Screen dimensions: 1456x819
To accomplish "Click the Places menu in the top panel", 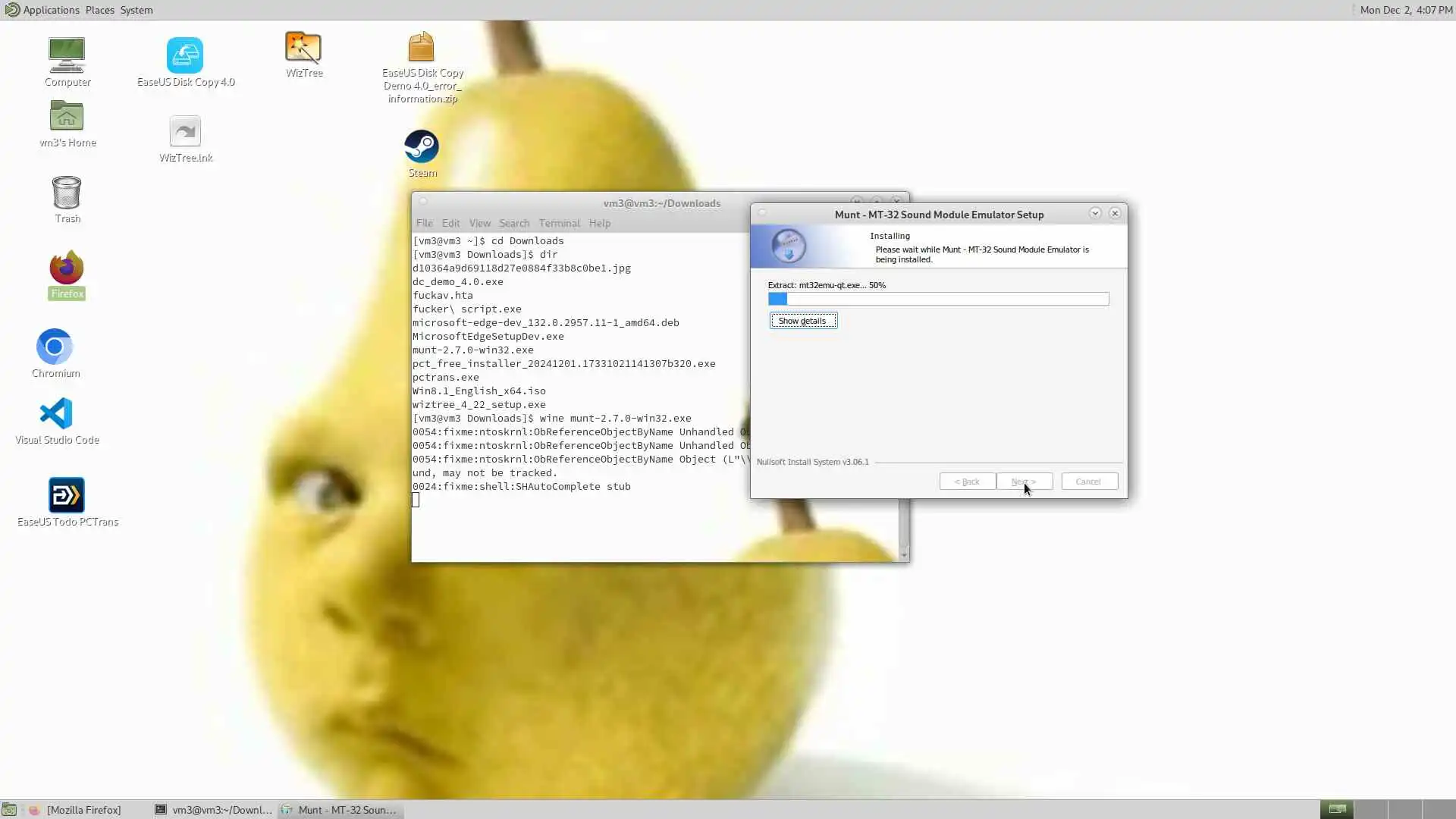I will click(x=99, y=10).
